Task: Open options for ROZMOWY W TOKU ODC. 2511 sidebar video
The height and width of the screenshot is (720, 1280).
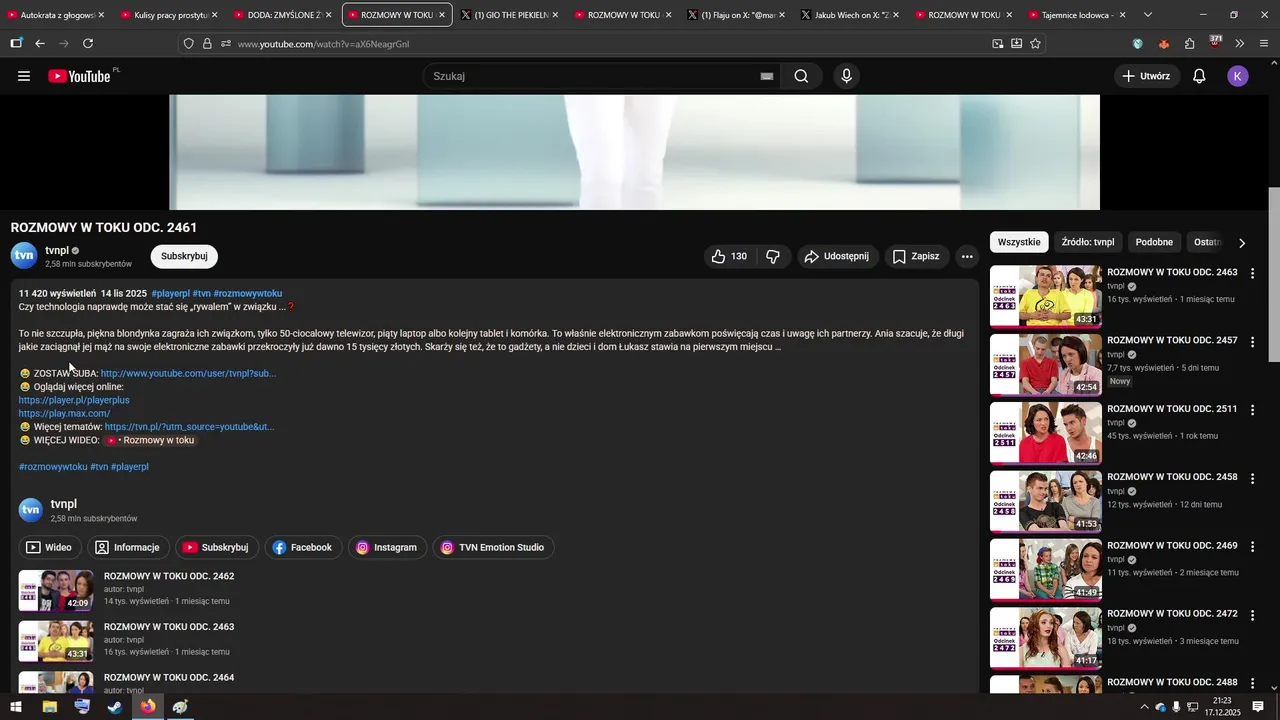Action: click(1252, 410)
